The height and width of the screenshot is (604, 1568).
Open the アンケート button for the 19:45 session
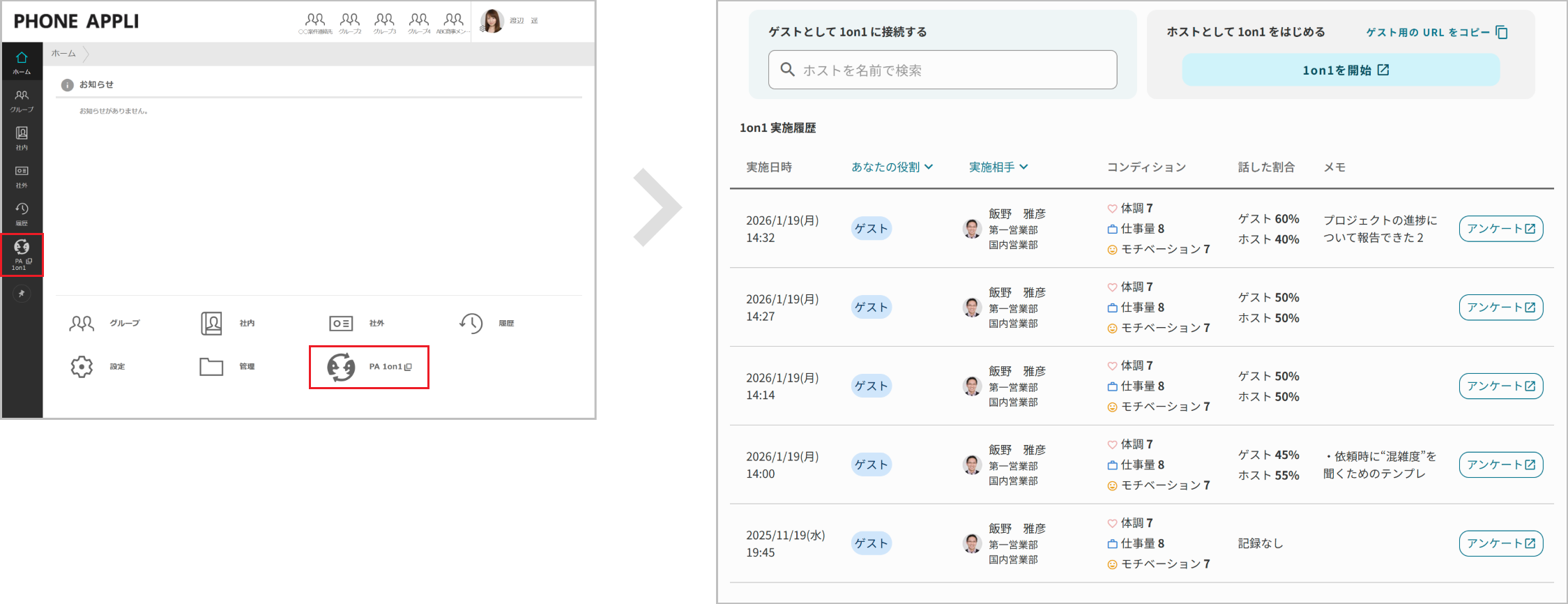pyautogui.click(x=1500, y=543)
